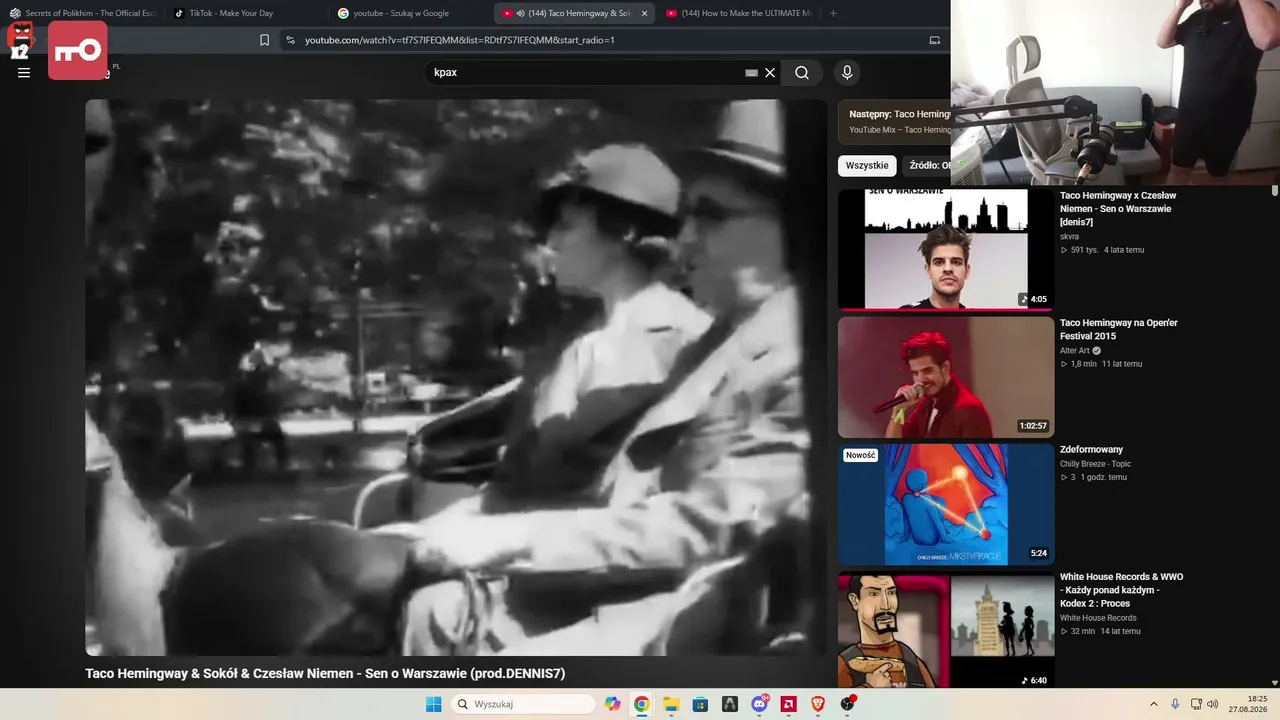The image size is (1280, 720).
Task: Open Taco Hemingway x Czesław Niemen thumbnail
Action: coord(946,249)
